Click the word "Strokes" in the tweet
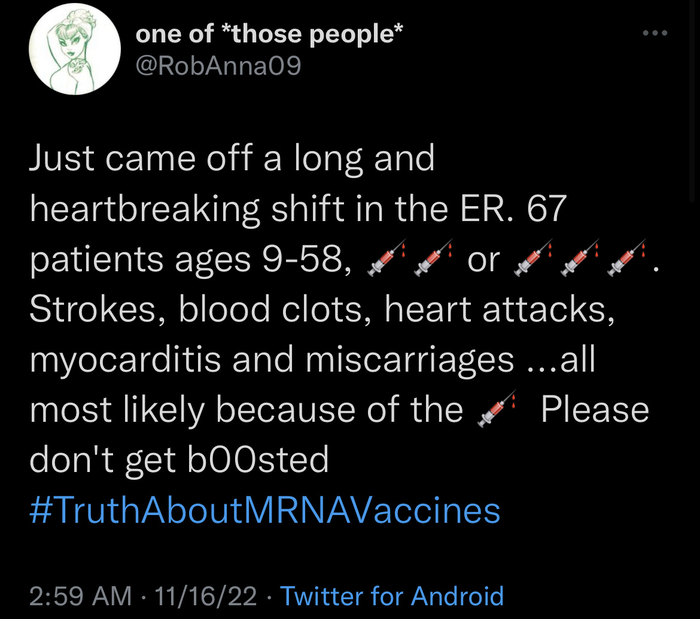 [96, 309]
